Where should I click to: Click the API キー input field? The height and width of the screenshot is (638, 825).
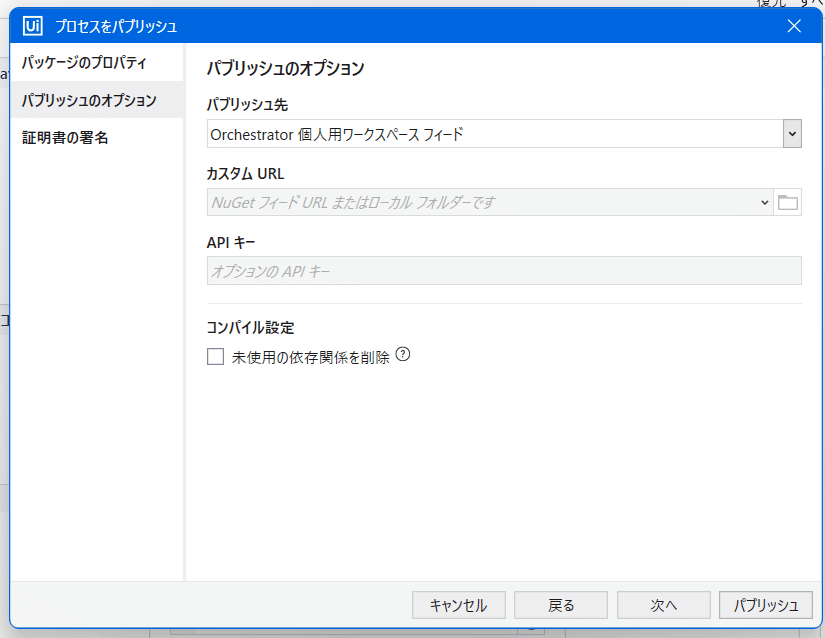pos(504,271)
